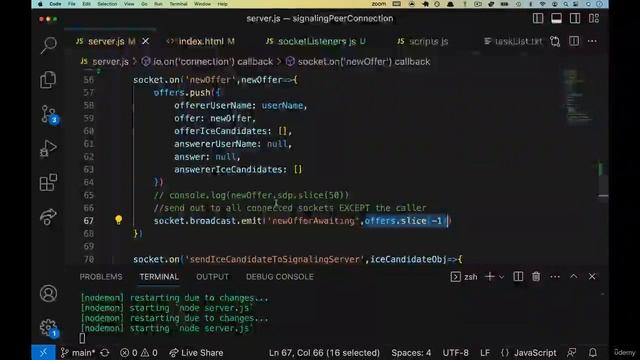Screen dimensions: 640x360
Task: Switch to the index.html tab
Action: pos(201,41)
